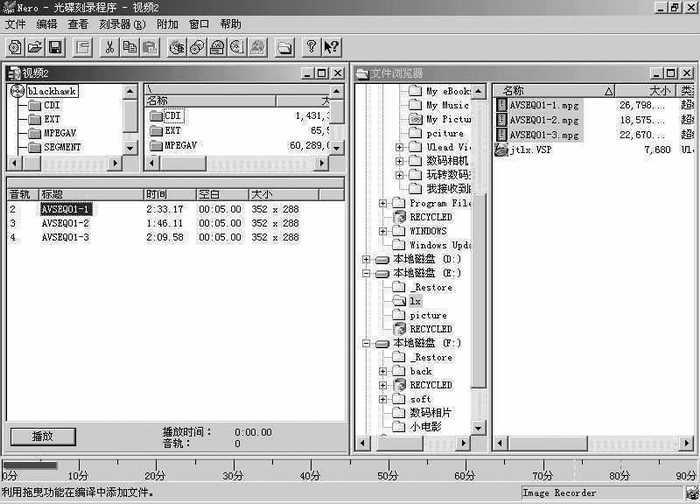700x504 pixels.
Task: Open the 附加 menu
Action: coord(167,24)
